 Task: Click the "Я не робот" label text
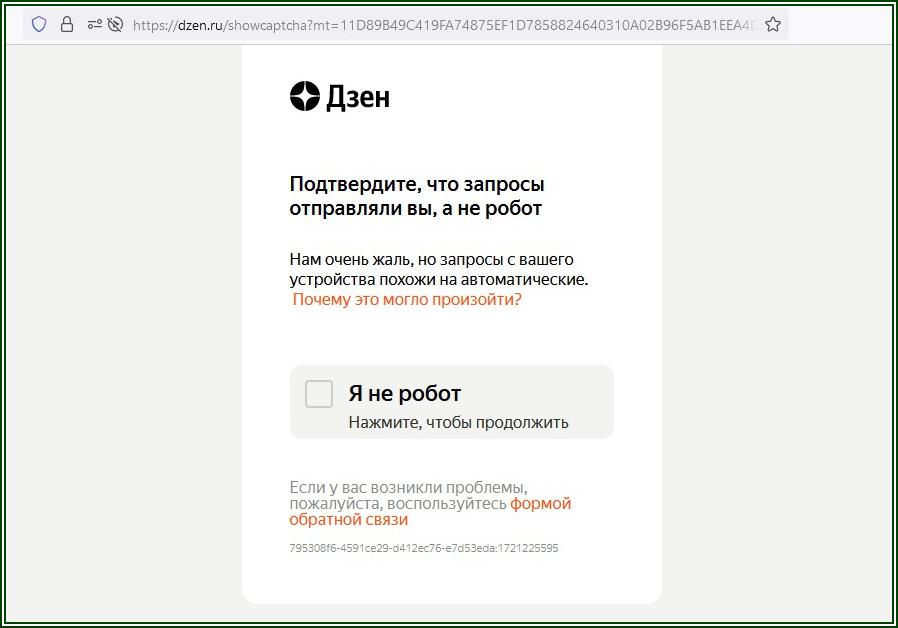click(404, 394)
